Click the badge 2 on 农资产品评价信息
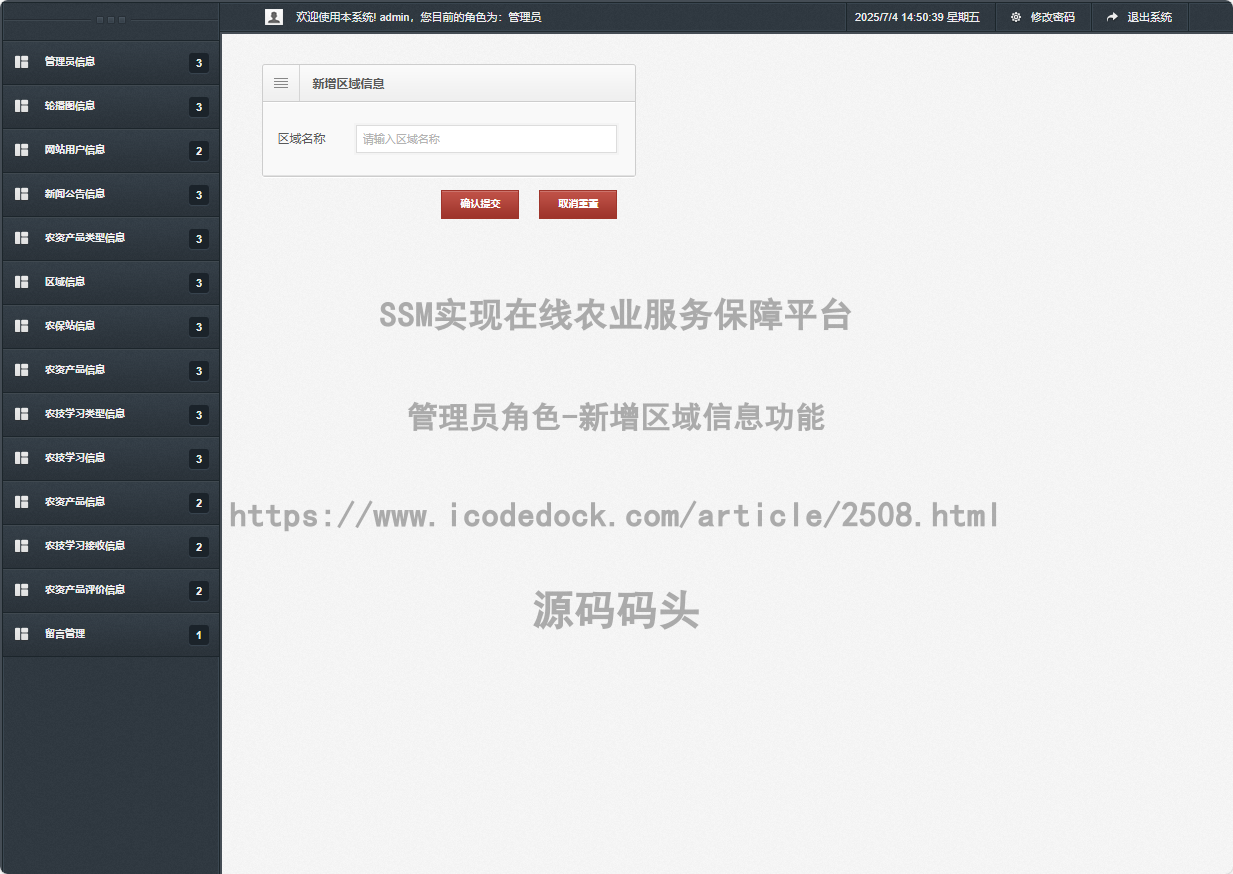This screenshot has height=874, width=1233. click(x=199, y=591)
